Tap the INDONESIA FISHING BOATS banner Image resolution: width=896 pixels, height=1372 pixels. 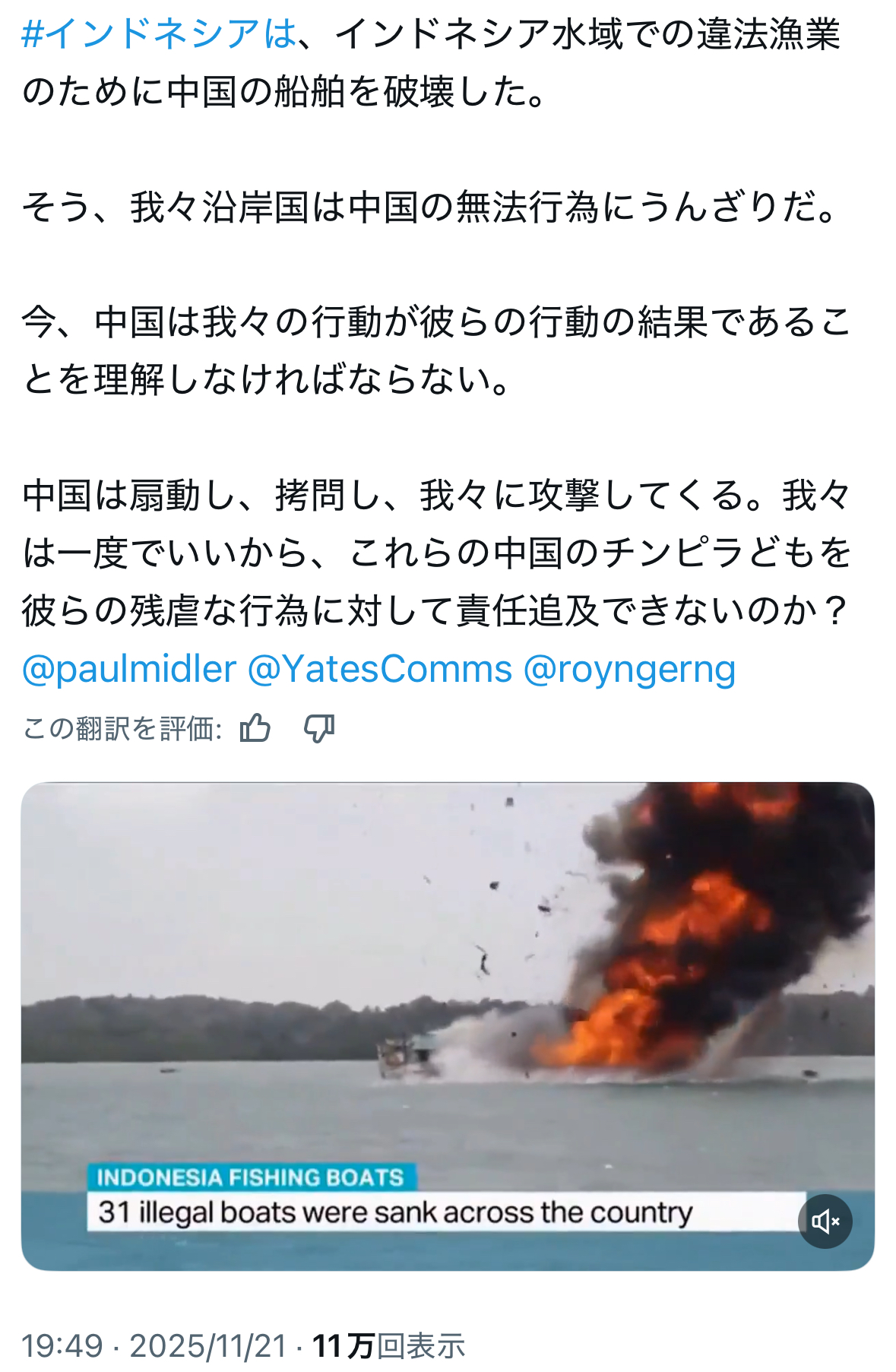point(252,1177)
